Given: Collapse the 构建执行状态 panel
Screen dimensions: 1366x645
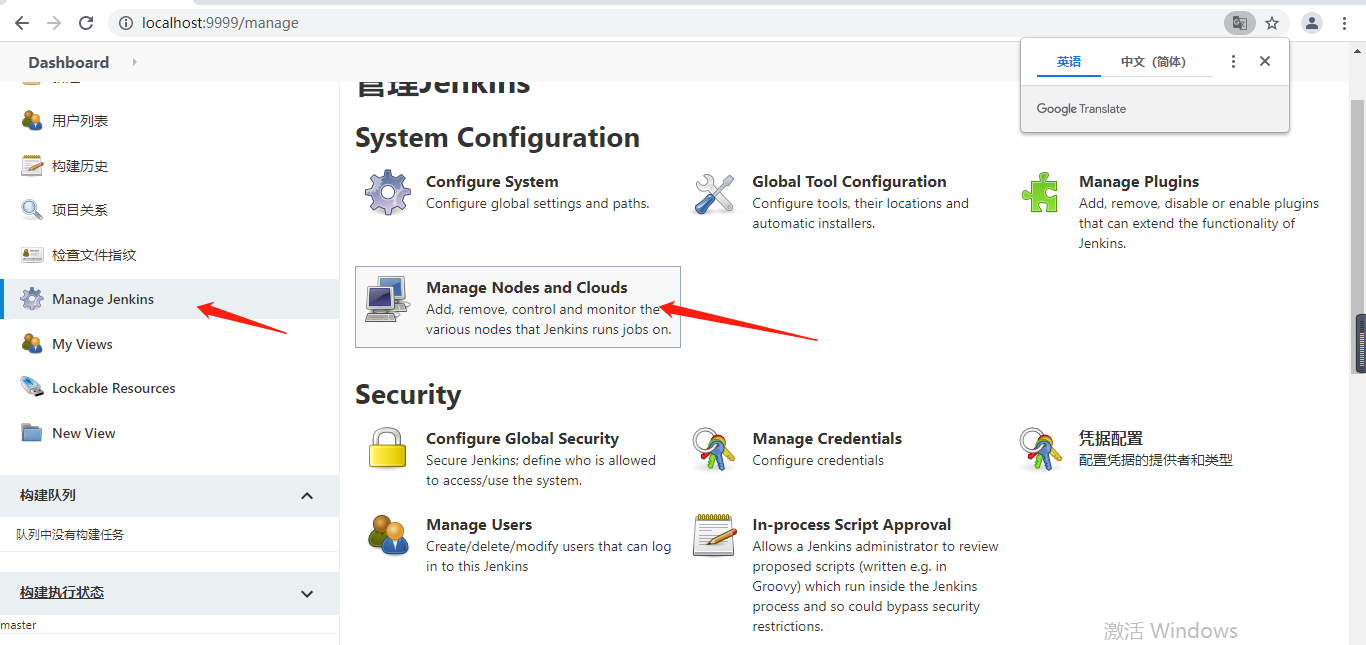Looking at the screenshot, I should pos(307,593).
